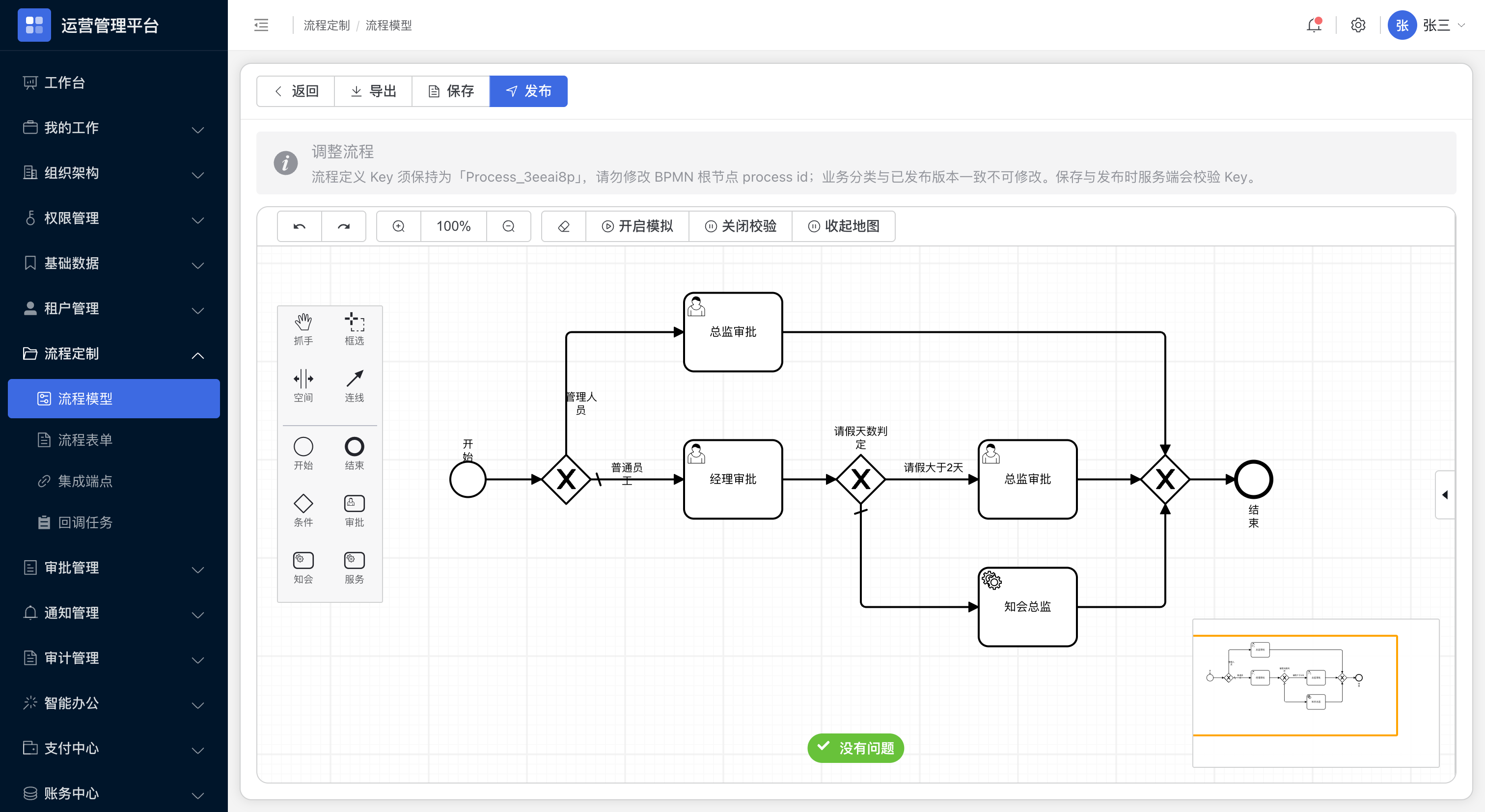Click the 导出 export button
The height and width of the screenshot is (812, 1485).
[x=373, y=91]
